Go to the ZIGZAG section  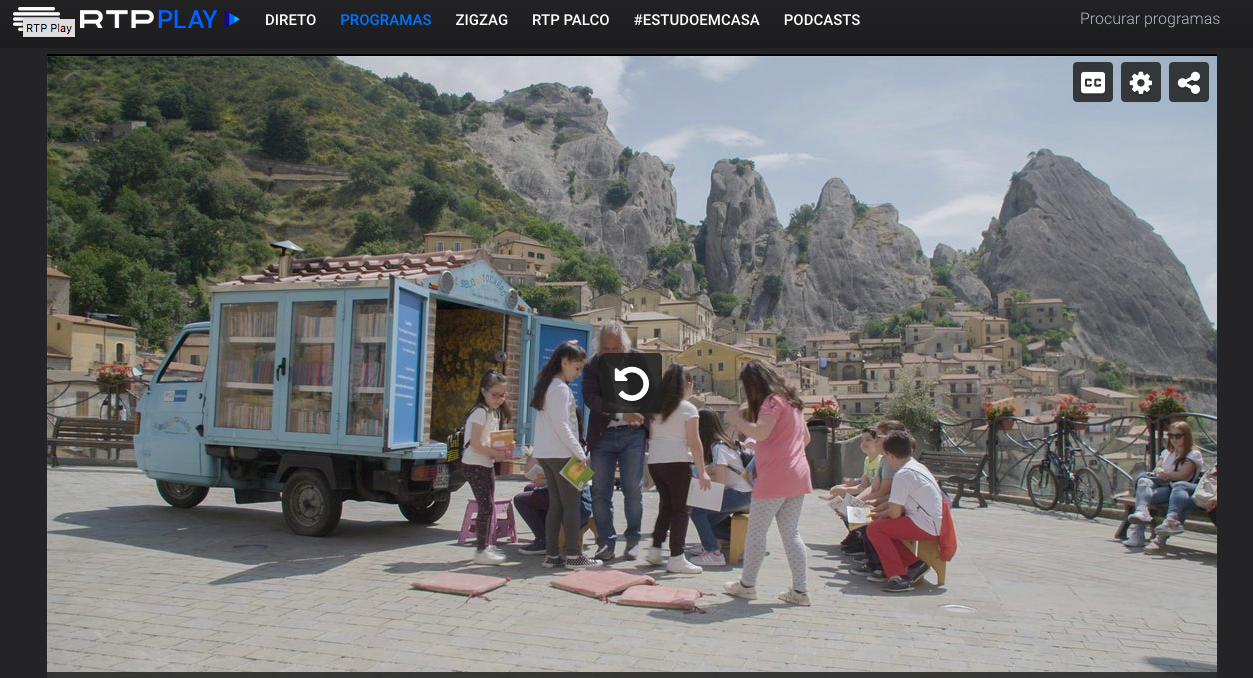[x=481, y=20]
